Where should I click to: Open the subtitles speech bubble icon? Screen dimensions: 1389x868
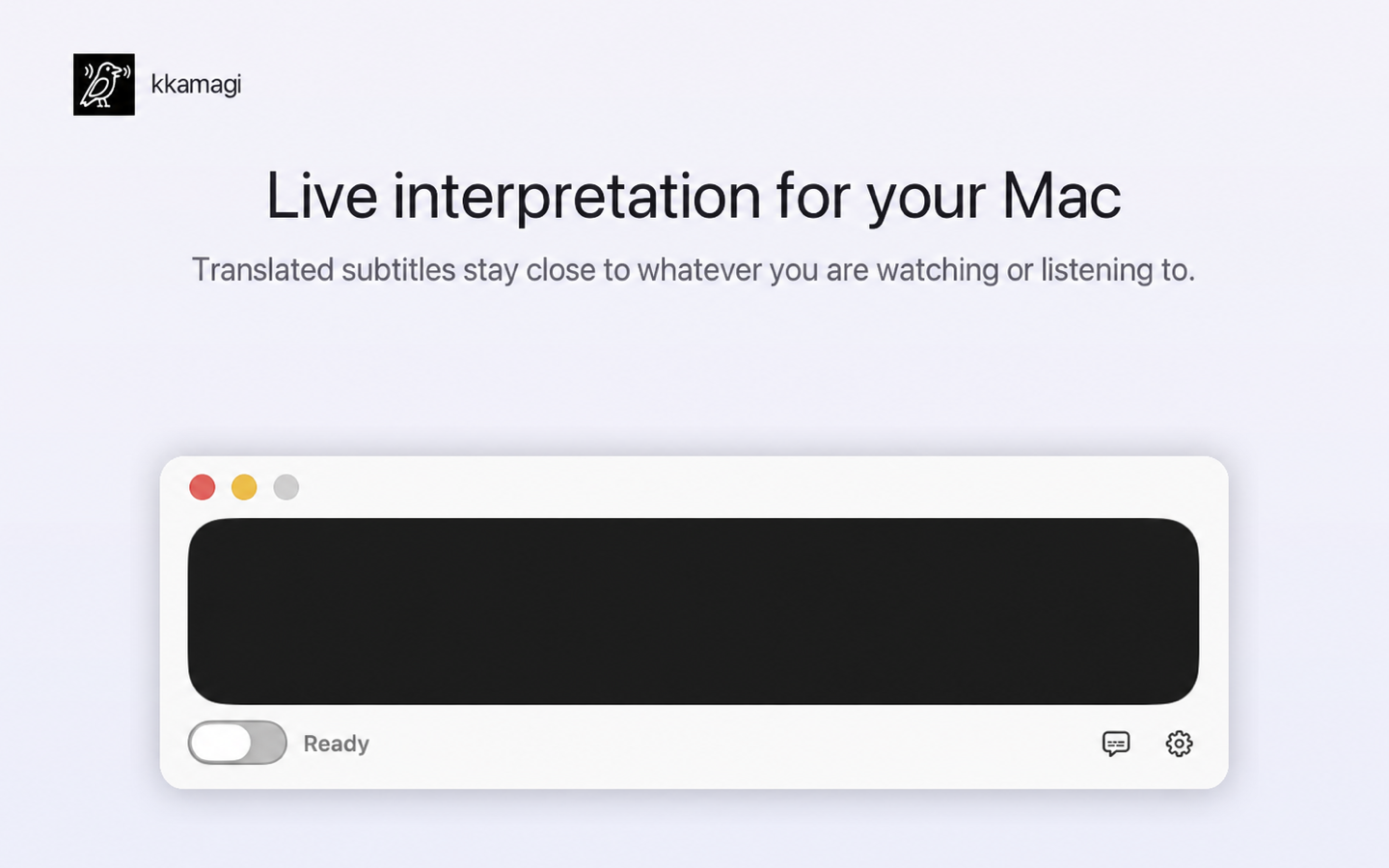click(x=1116, y=743)
